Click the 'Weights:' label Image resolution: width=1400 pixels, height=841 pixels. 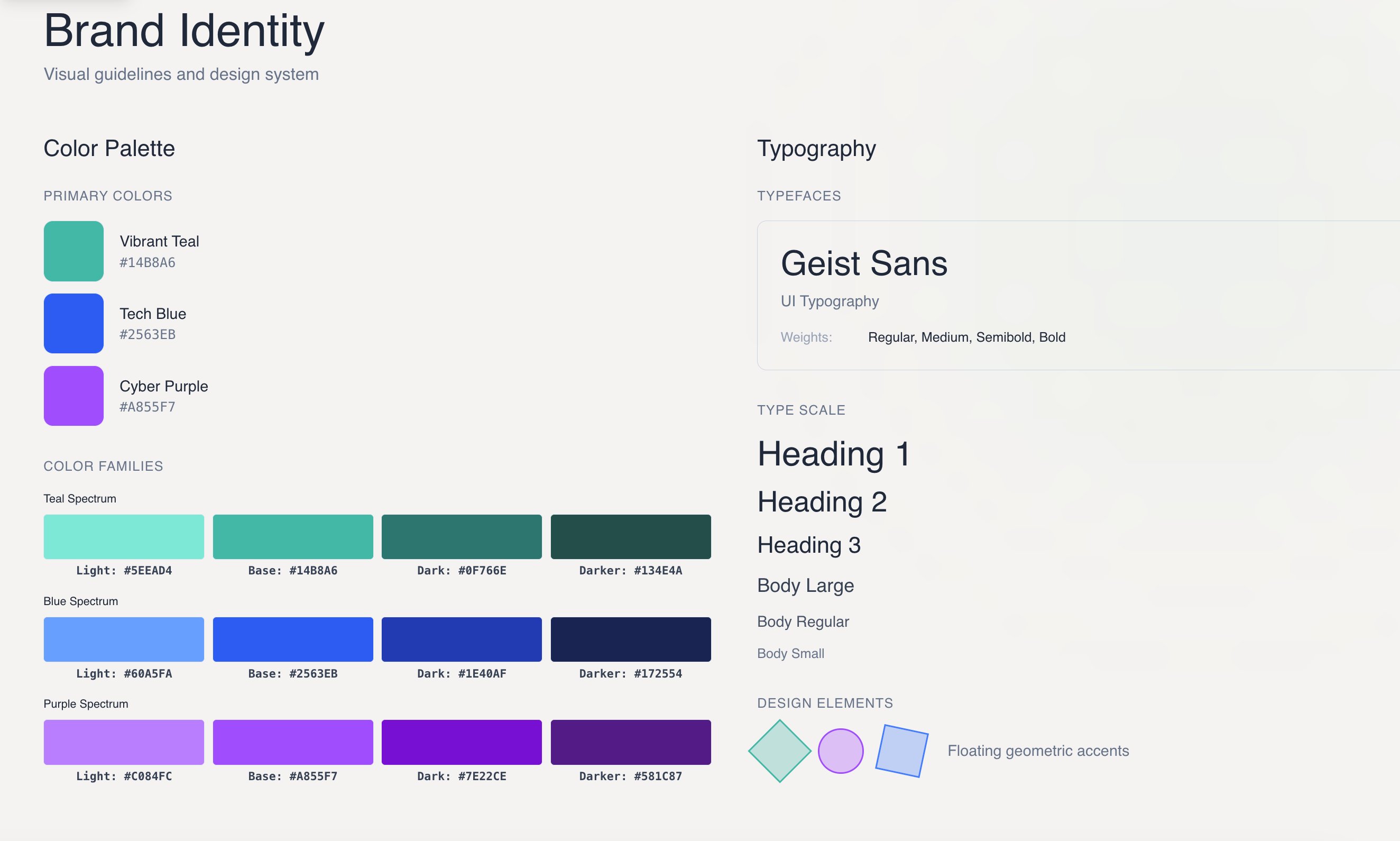coord(806,337)
